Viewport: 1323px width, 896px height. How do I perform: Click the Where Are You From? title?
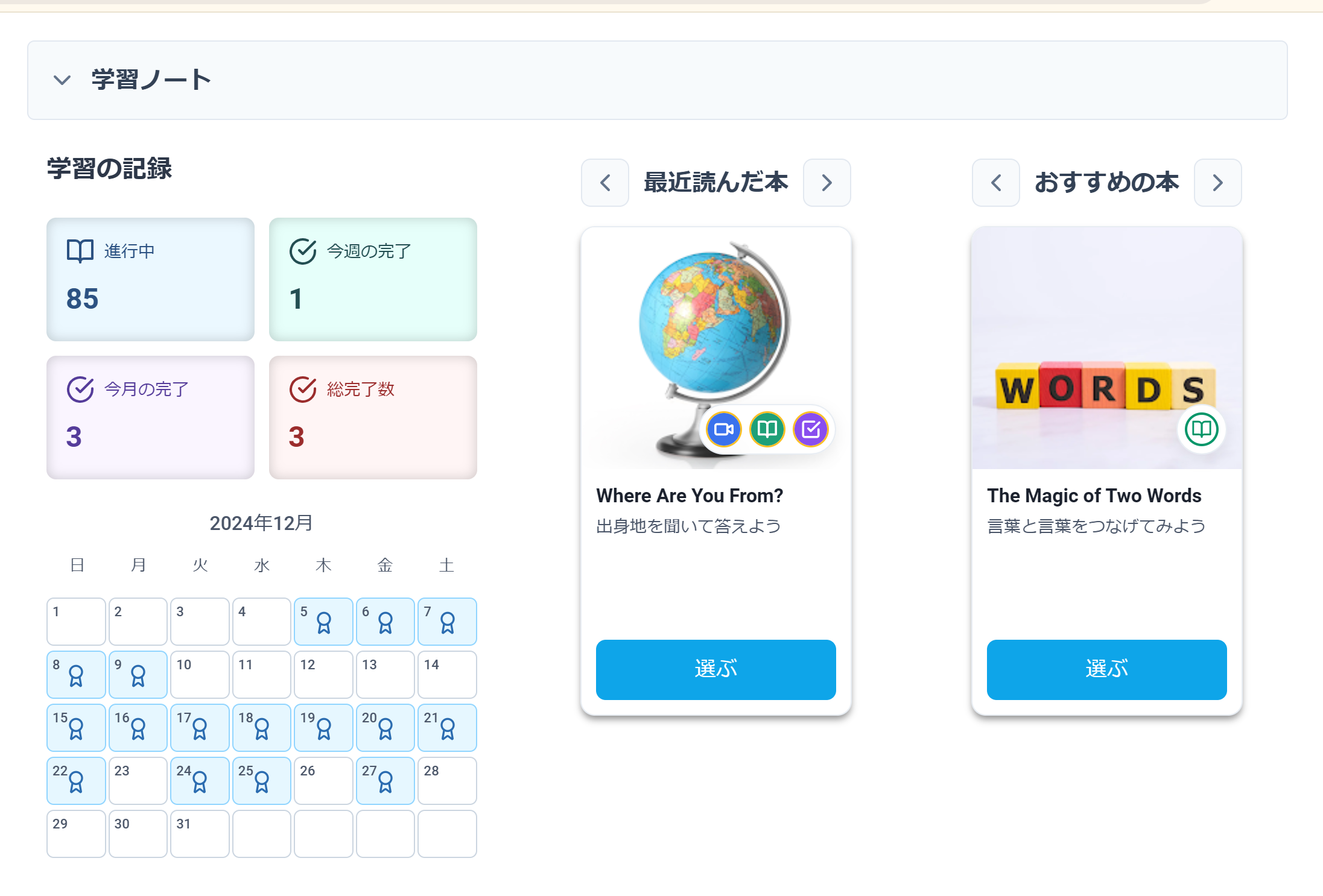coord(690,496)
